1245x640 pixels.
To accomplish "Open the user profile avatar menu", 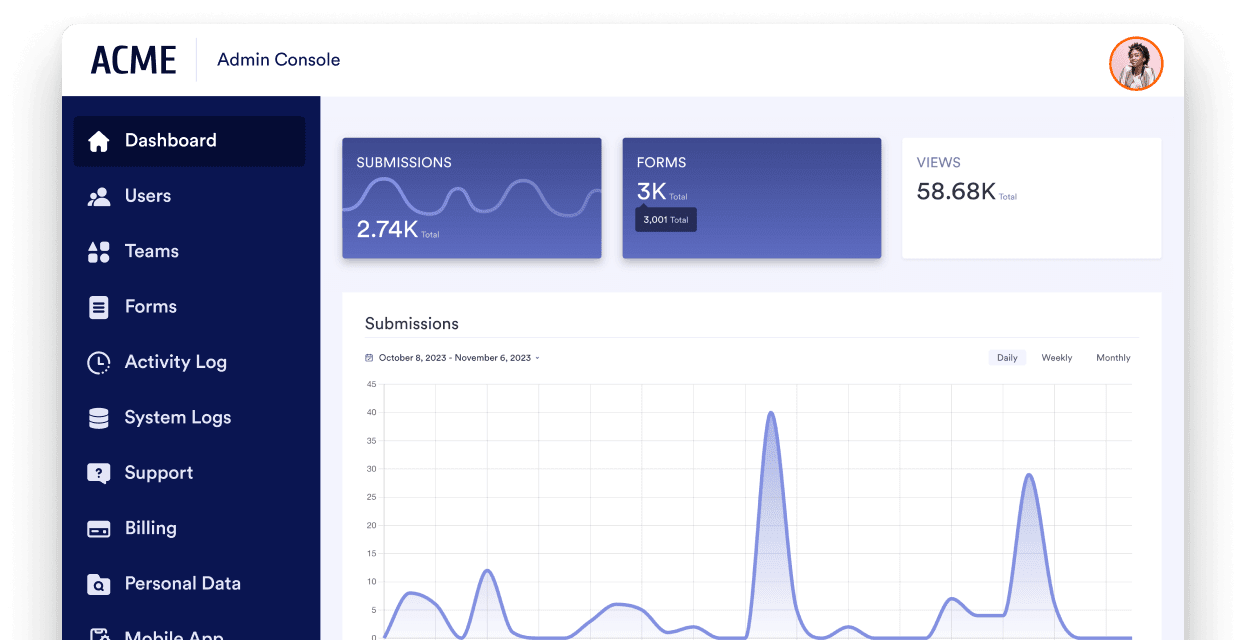I will tap(1136, 63).
